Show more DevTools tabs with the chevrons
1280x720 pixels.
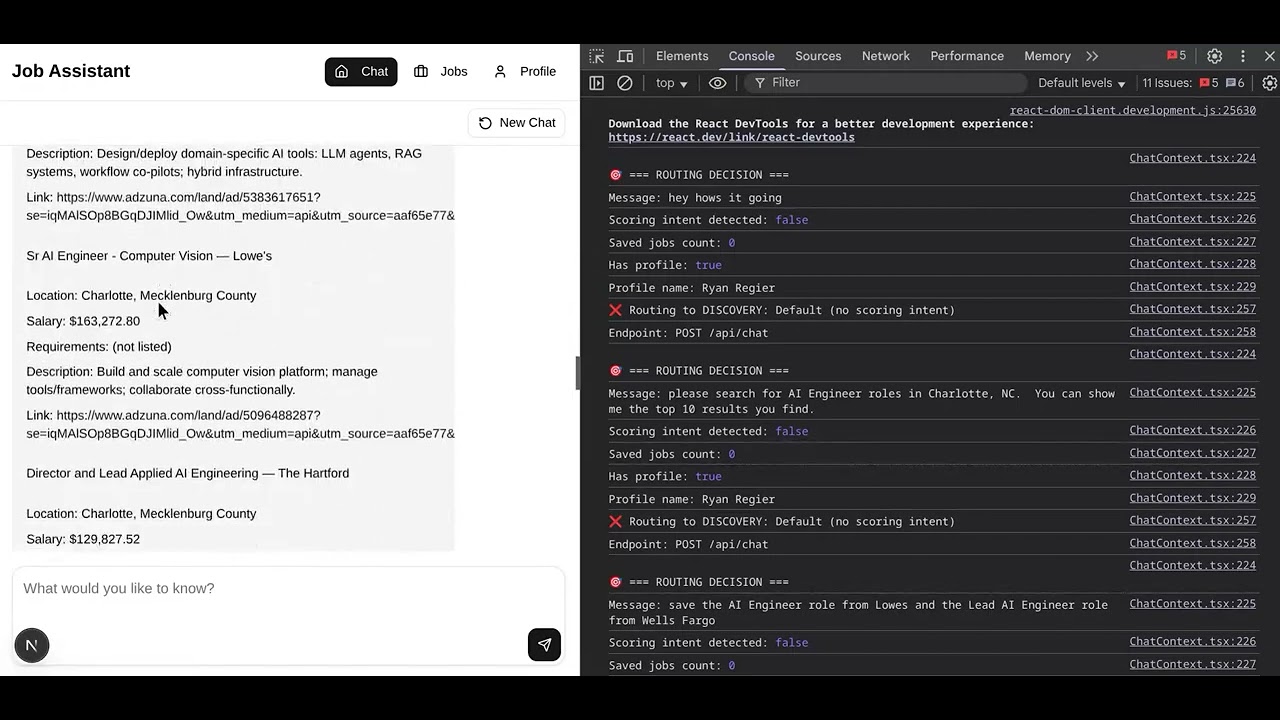1092,56
